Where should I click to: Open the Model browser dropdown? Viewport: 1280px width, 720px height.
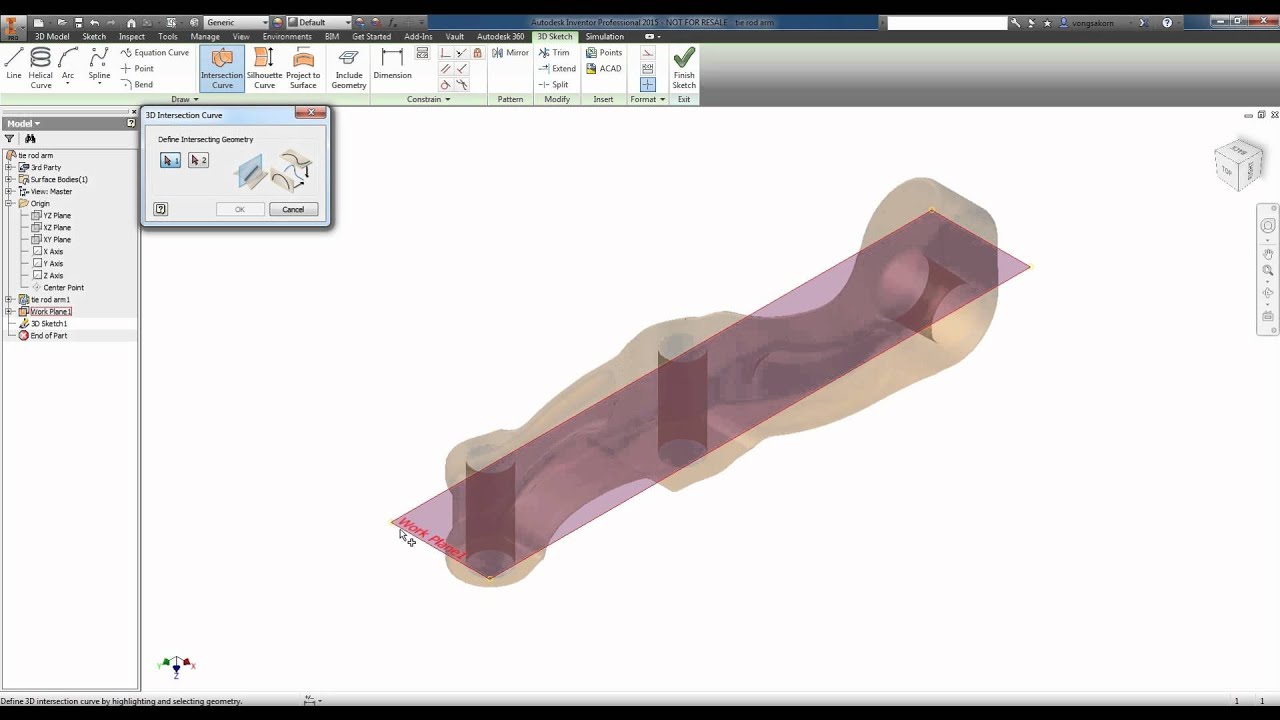click(23, 123)
